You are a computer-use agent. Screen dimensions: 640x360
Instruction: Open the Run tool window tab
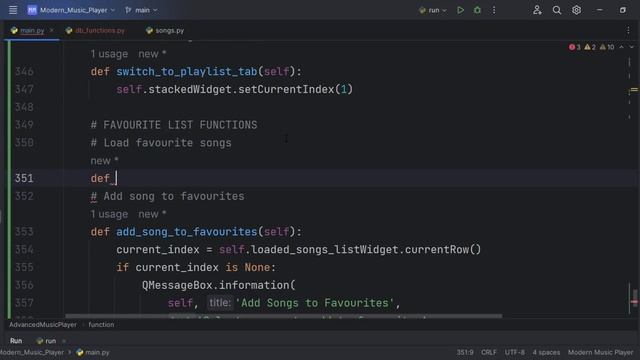coord(16,341)
